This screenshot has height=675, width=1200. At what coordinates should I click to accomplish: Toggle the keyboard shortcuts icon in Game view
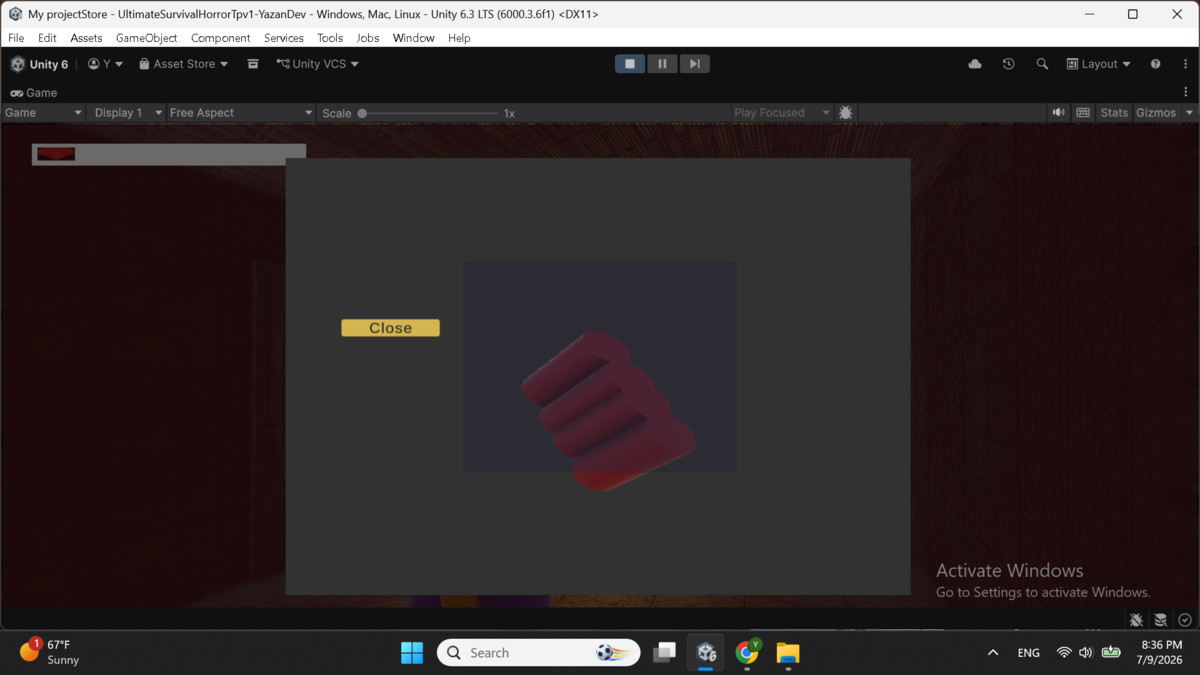click(x=1083, y=113)
